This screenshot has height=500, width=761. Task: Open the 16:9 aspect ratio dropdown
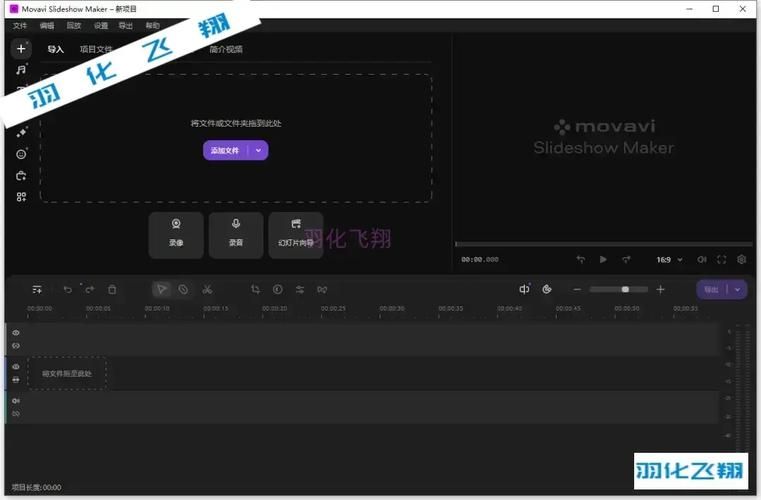pos(669,260)
